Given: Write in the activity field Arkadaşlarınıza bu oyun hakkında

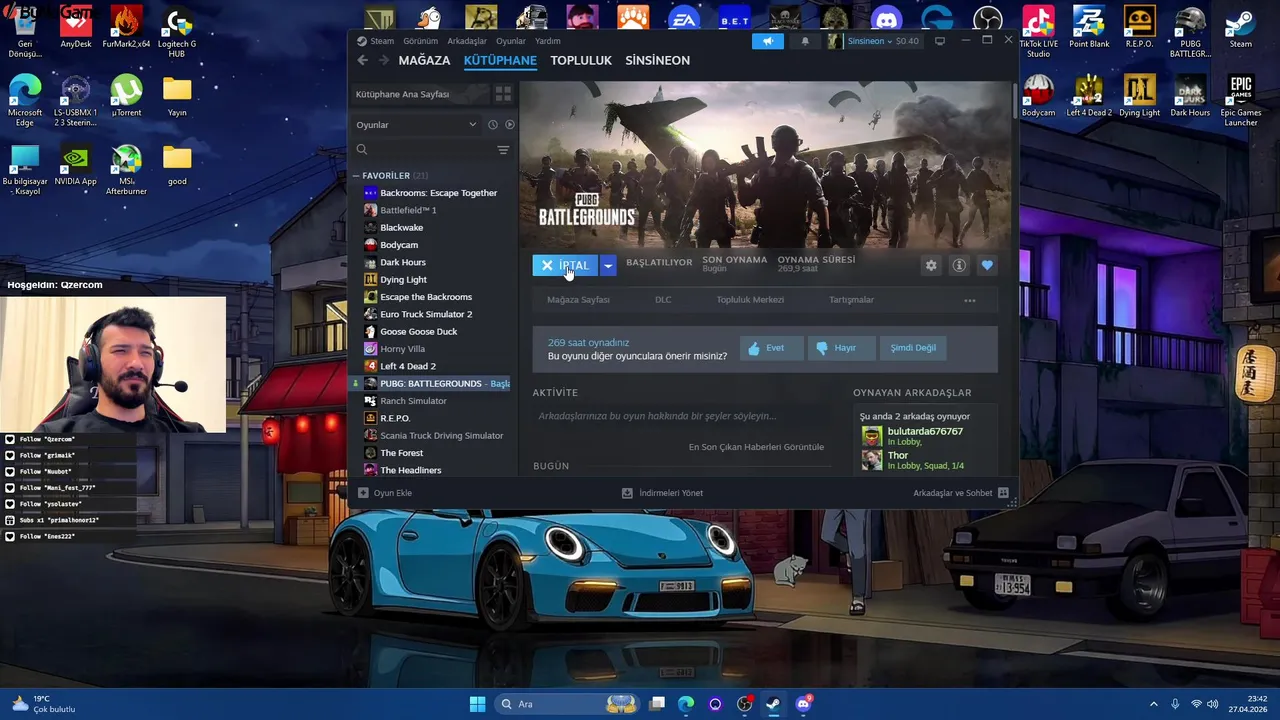Looking at the screenshot, I should (681, 416).
